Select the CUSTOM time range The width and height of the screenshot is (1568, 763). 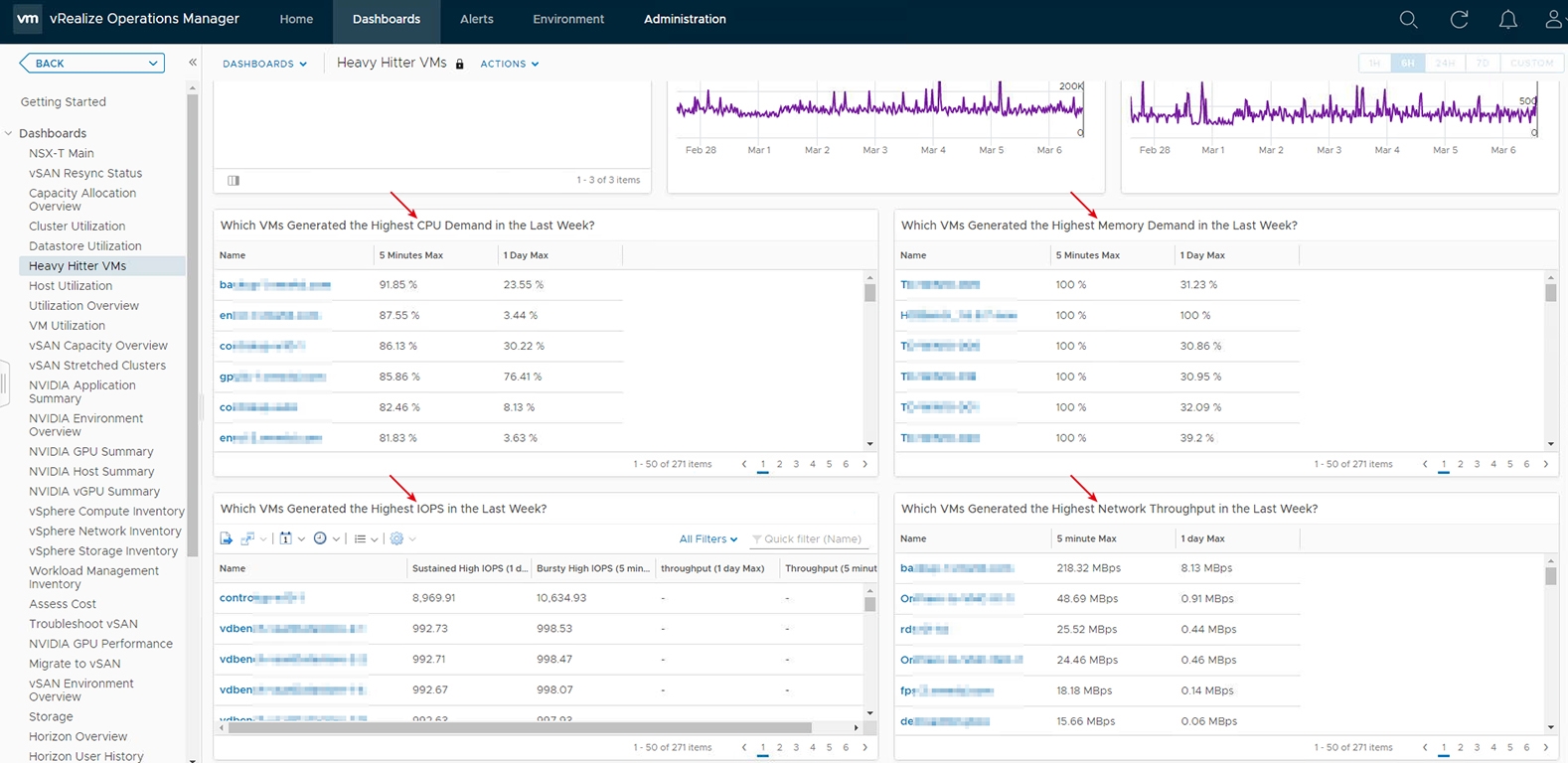pyautogui.click(x=1531, y=63)
